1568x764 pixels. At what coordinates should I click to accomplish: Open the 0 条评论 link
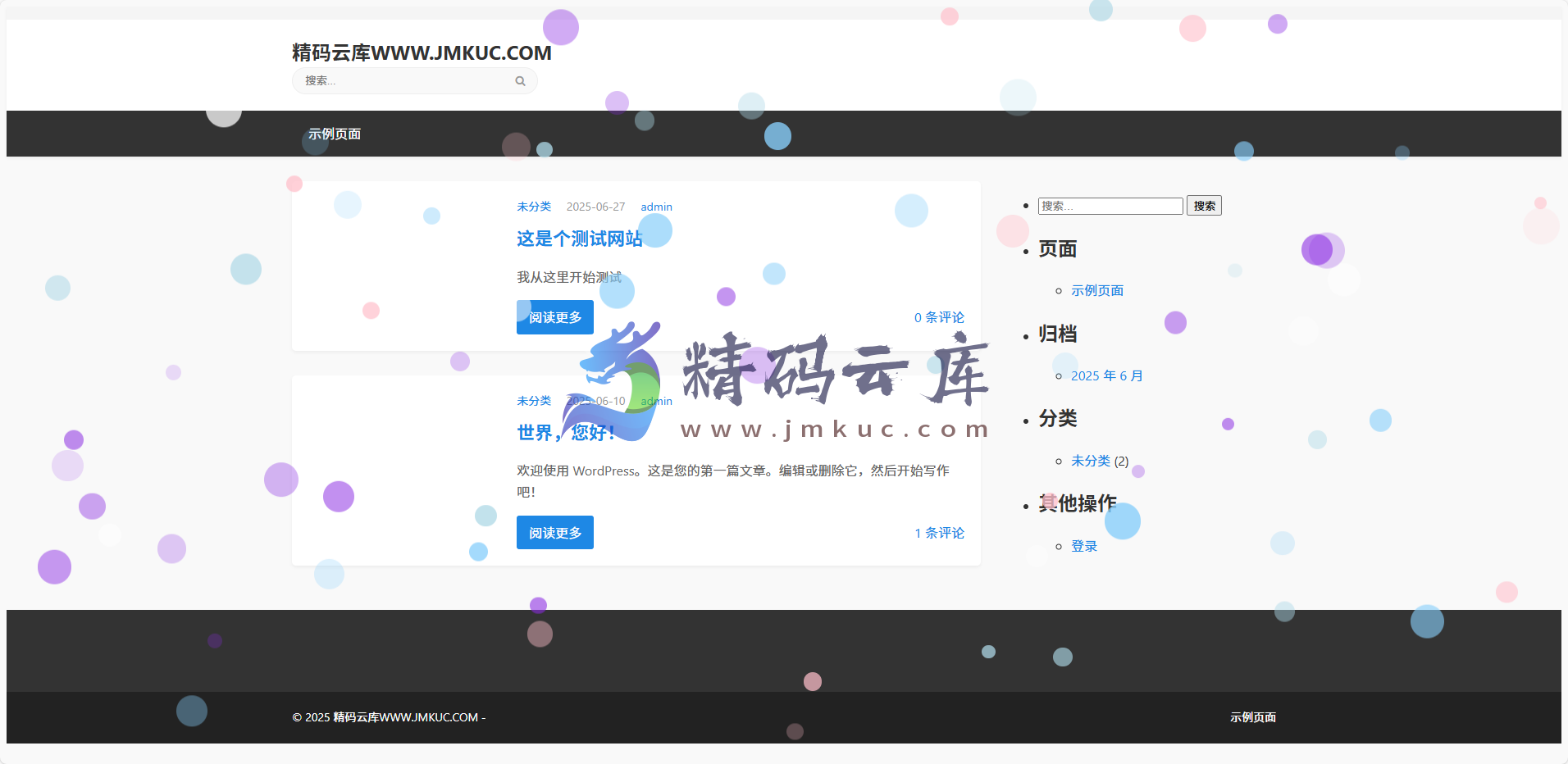[x=939, y=317]
